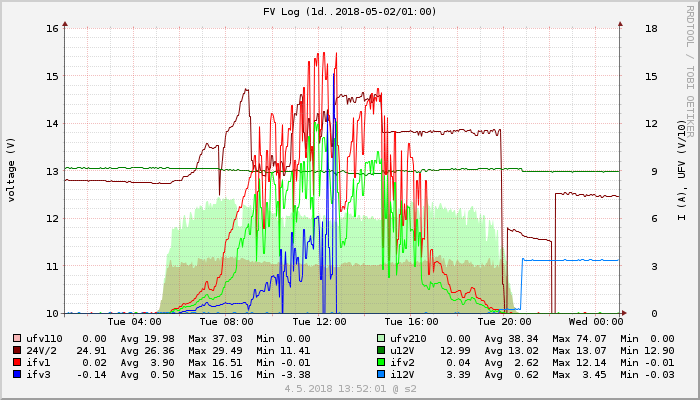Click the ifv3 'Max 15.16' value
700x400 pixels.
pyautogui.click(x=215, y=375)
